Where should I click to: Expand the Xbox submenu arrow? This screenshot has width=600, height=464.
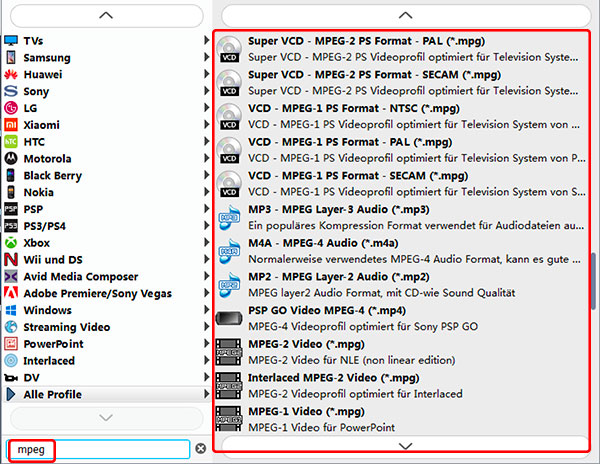tap(206, 242)
